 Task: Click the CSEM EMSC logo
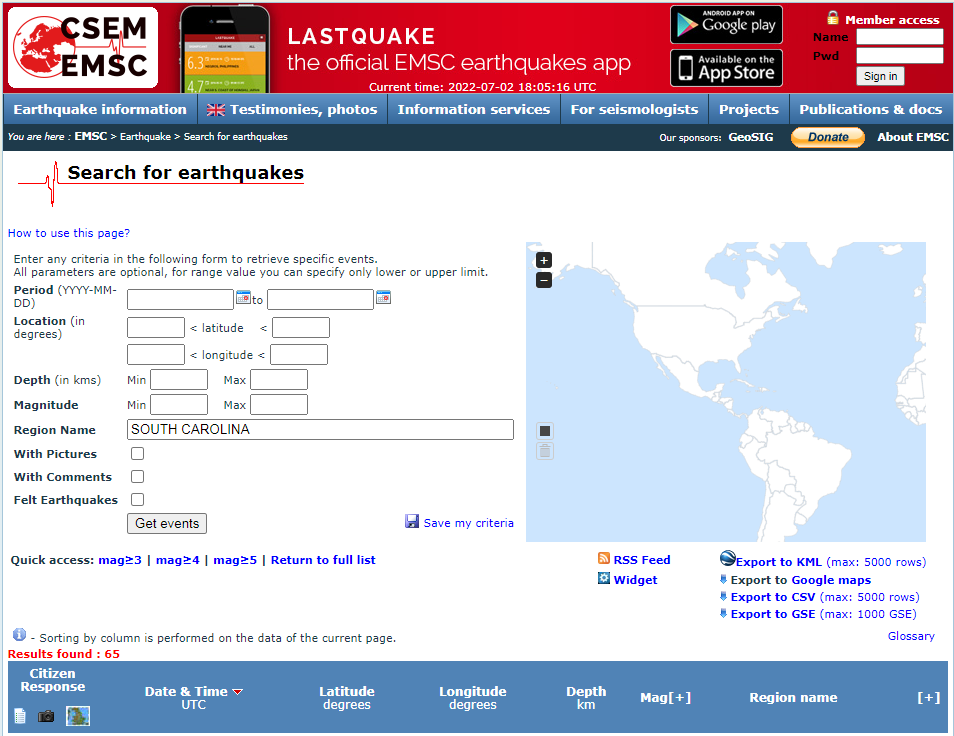click(x=83, y=47)
